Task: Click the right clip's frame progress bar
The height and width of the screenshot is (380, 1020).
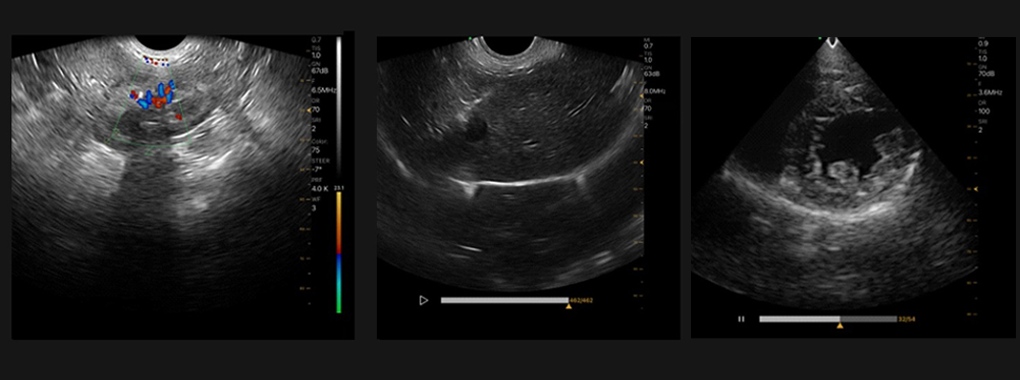Action: [x=828, y=319]
